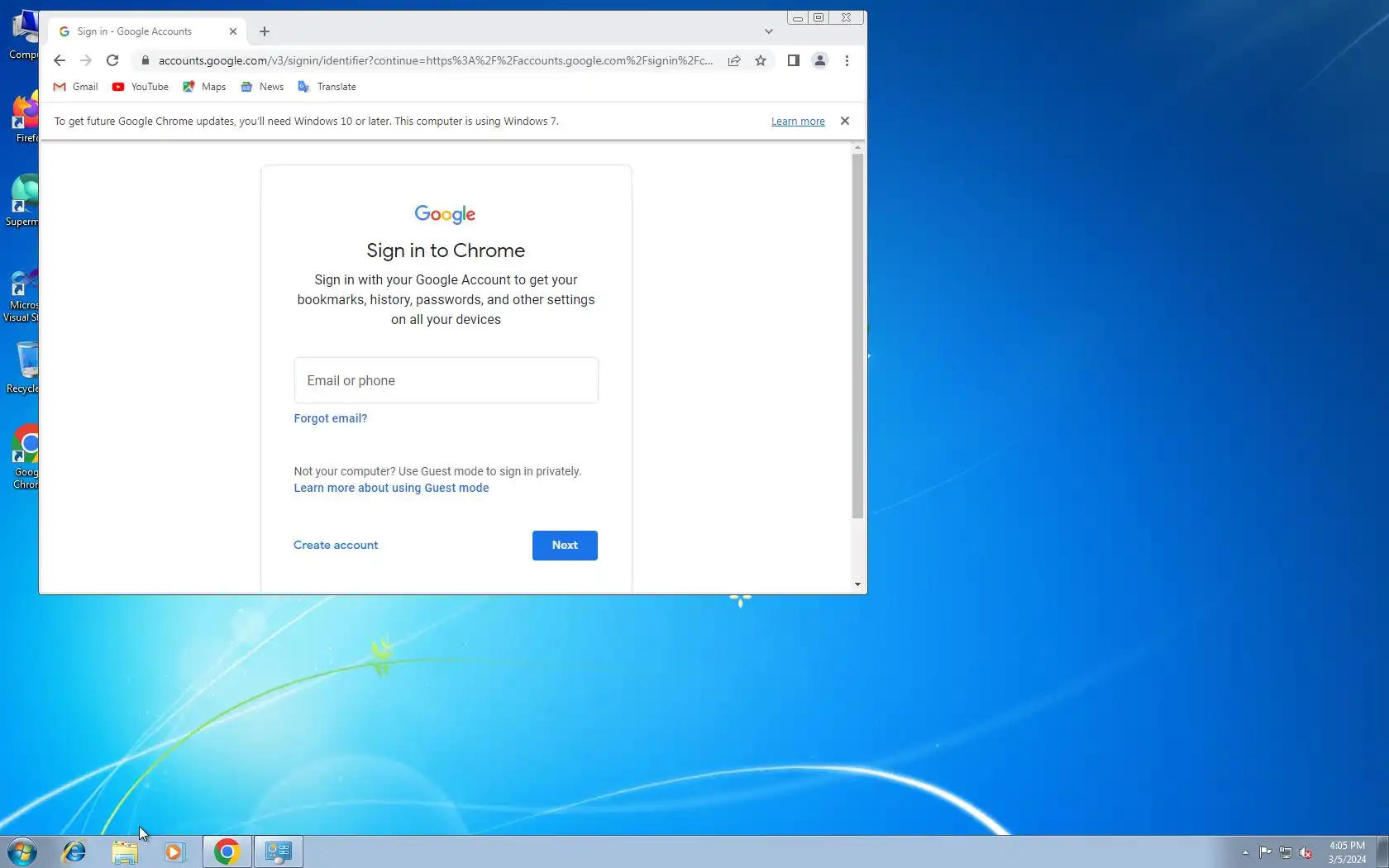1389x868 pixels.
Task: Launch Internet Explorer from the taskbar
Action: pos(74,851)
